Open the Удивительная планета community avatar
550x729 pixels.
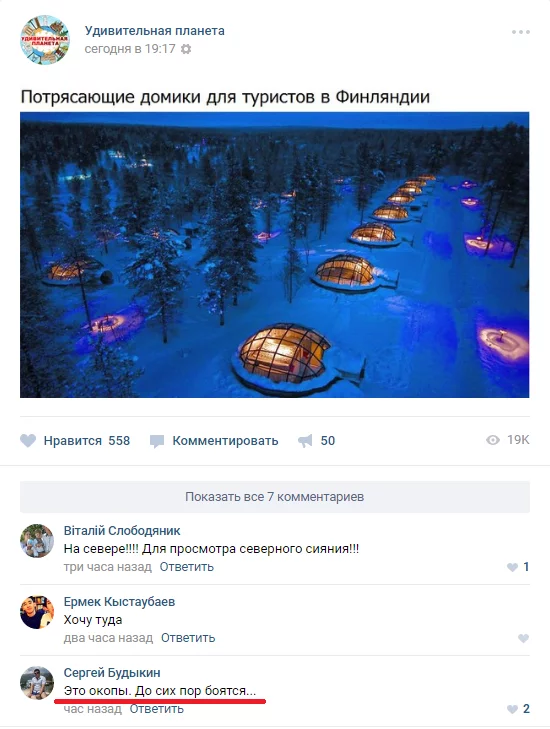pos(45,40)
